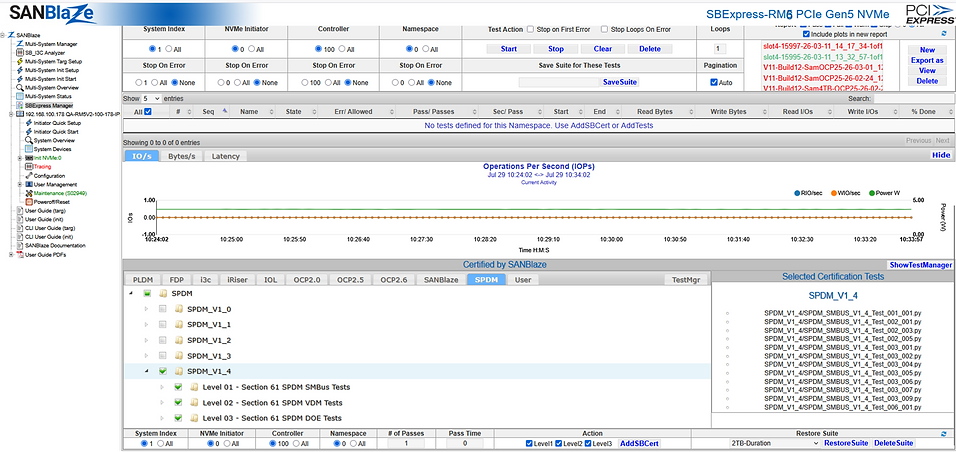Open Multi-System Manager in sidebar tree
956x452 pixels.
pyautogui.click(x=51, y=44)
